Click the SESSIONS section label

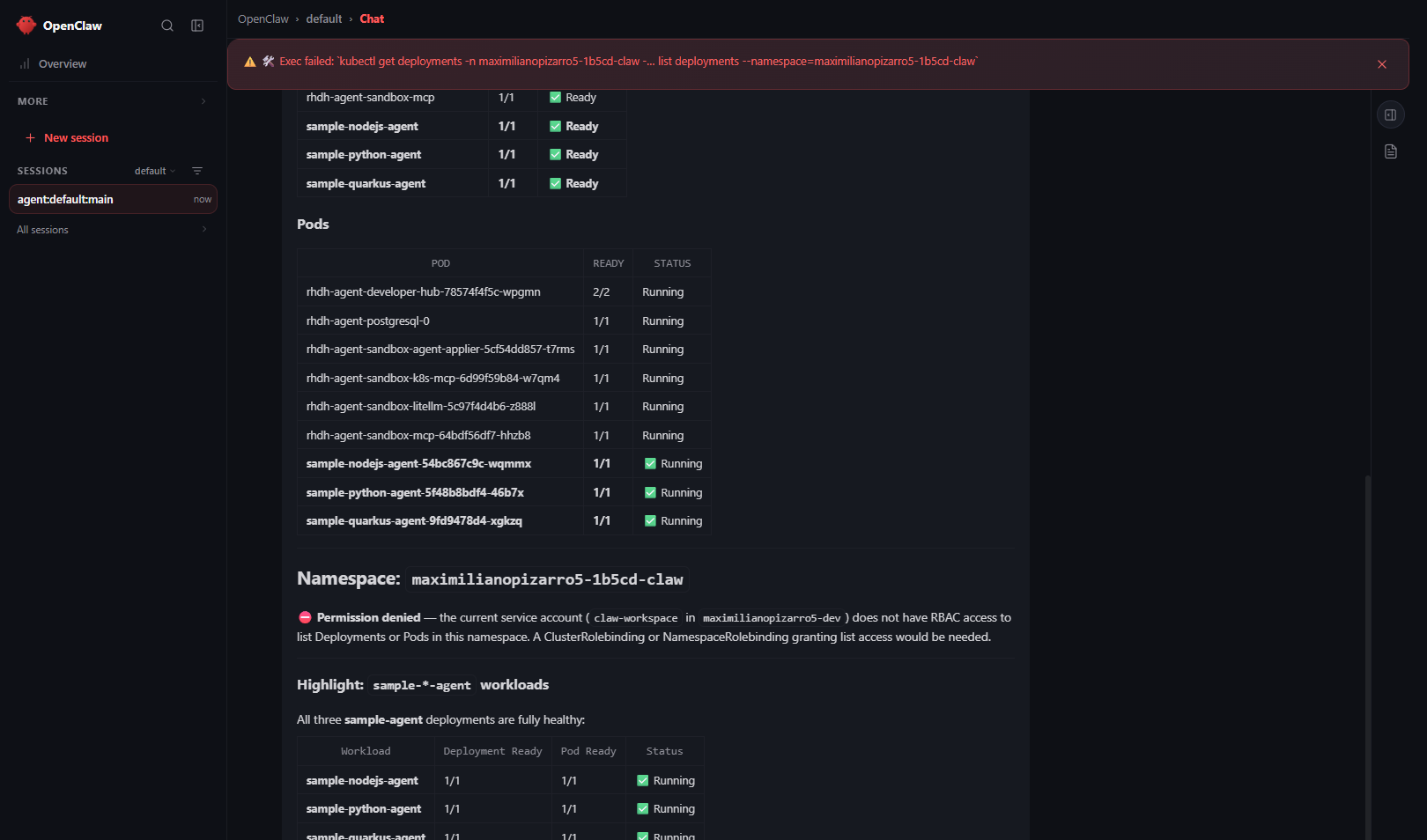42,171
